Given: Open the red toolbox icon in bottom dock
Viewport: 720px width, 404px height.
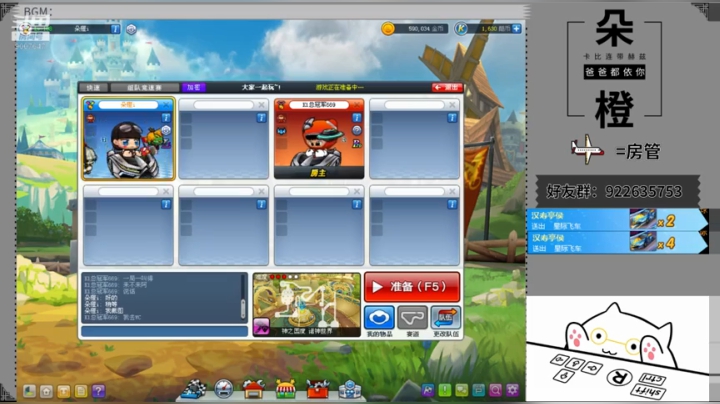Looking at the screenshot, I should (x=318, y=390).
